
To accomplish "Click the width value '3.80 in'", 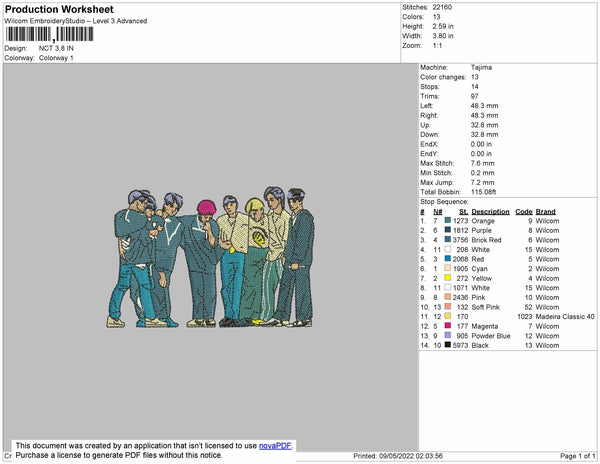I will [443, 36].
